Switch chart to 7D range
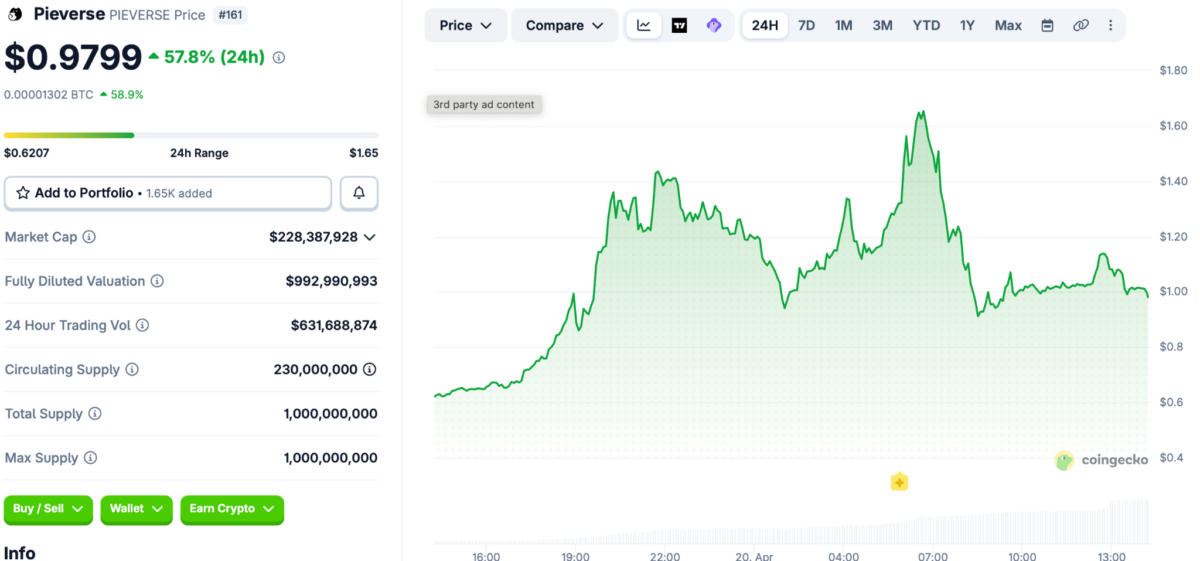This screenshot has width=1200, height=561. 806,25
